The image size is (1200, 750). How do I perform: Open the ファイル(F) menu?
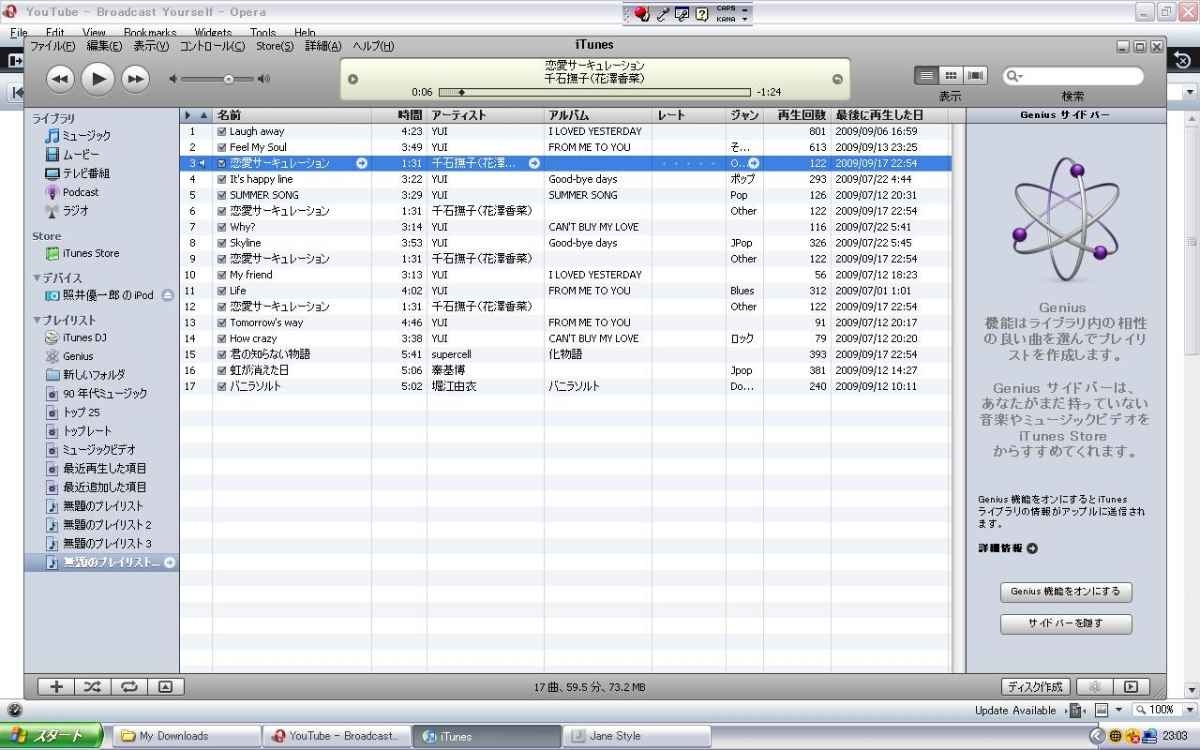52,46
